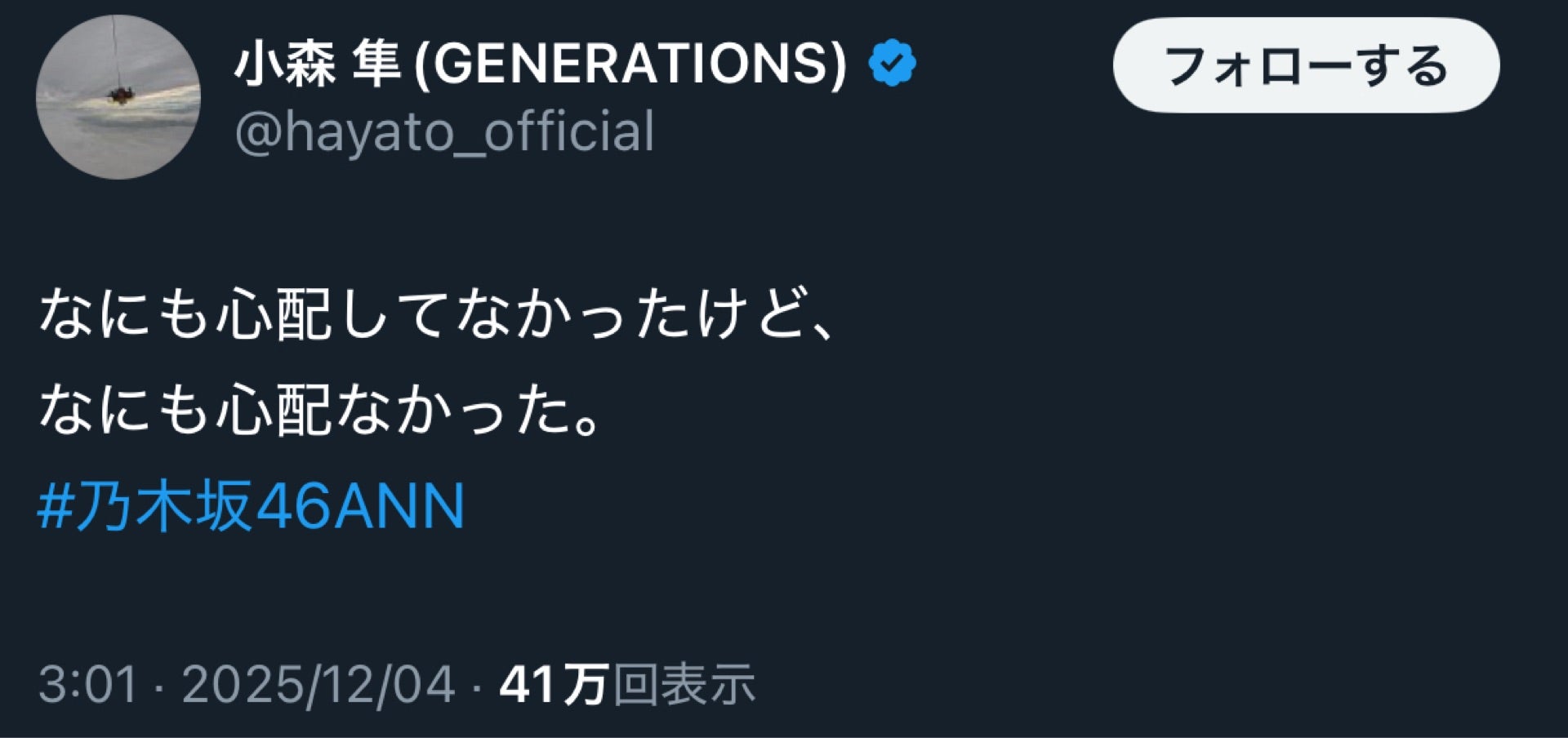Viewport: 1568px width, 738px height.
Task: Click the blue verified badge icon
Action: click(x=892, y=63)
